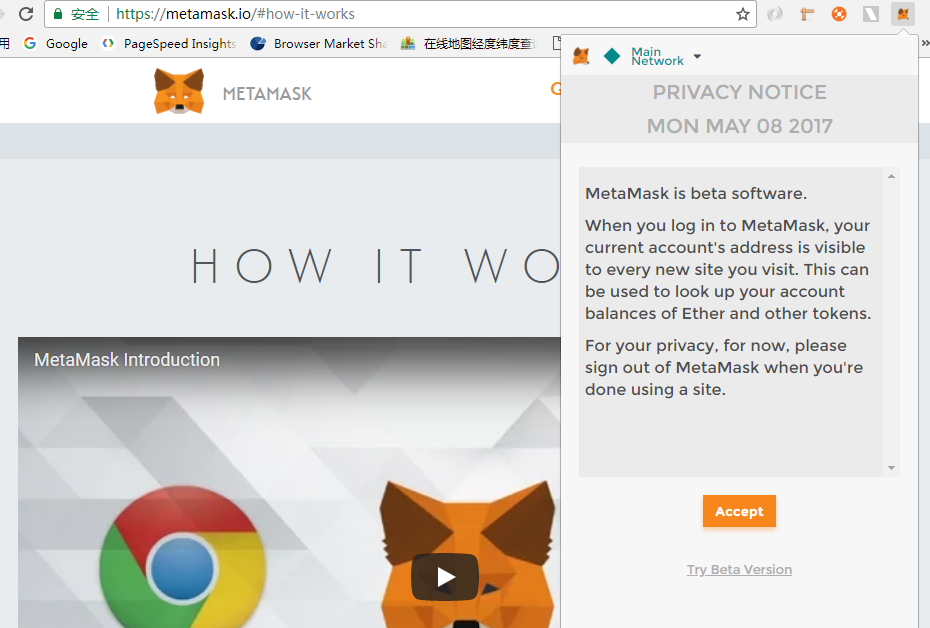This screenshot has width=930, height=628.
Task: Open the Main Network dropdown arrow
Action: (697, 57)
